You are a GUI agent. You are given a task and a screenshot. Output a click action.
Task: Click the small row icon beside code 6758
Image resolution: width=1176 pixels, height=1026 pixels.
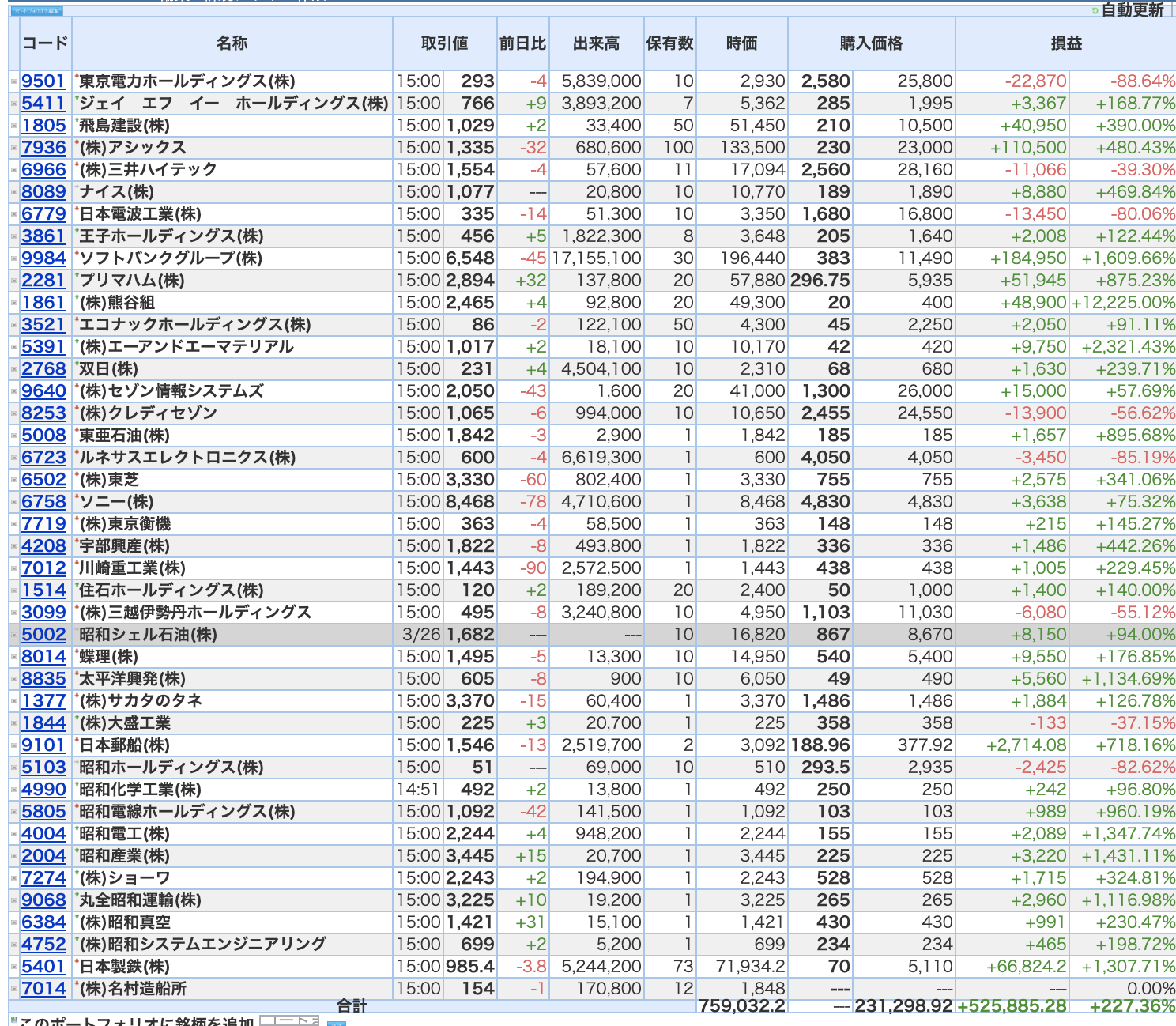point(14,502)
